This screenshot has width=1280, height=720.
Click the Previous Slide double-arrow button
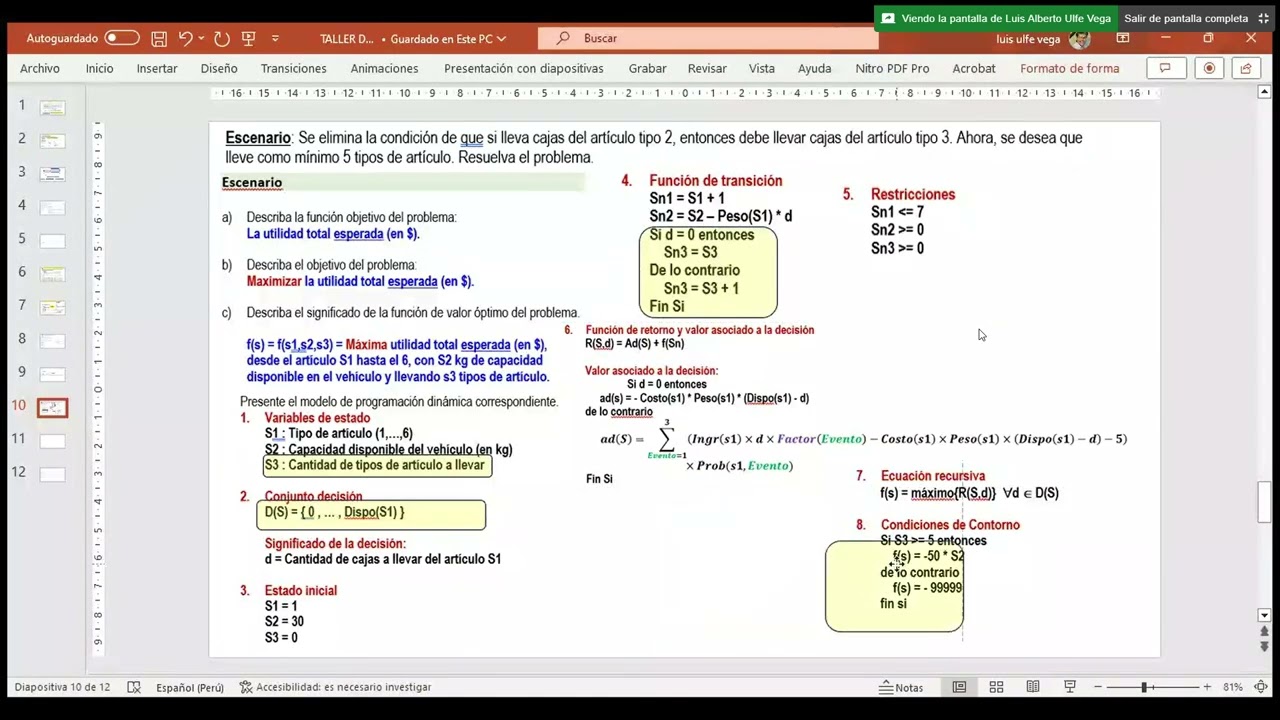1265,632
